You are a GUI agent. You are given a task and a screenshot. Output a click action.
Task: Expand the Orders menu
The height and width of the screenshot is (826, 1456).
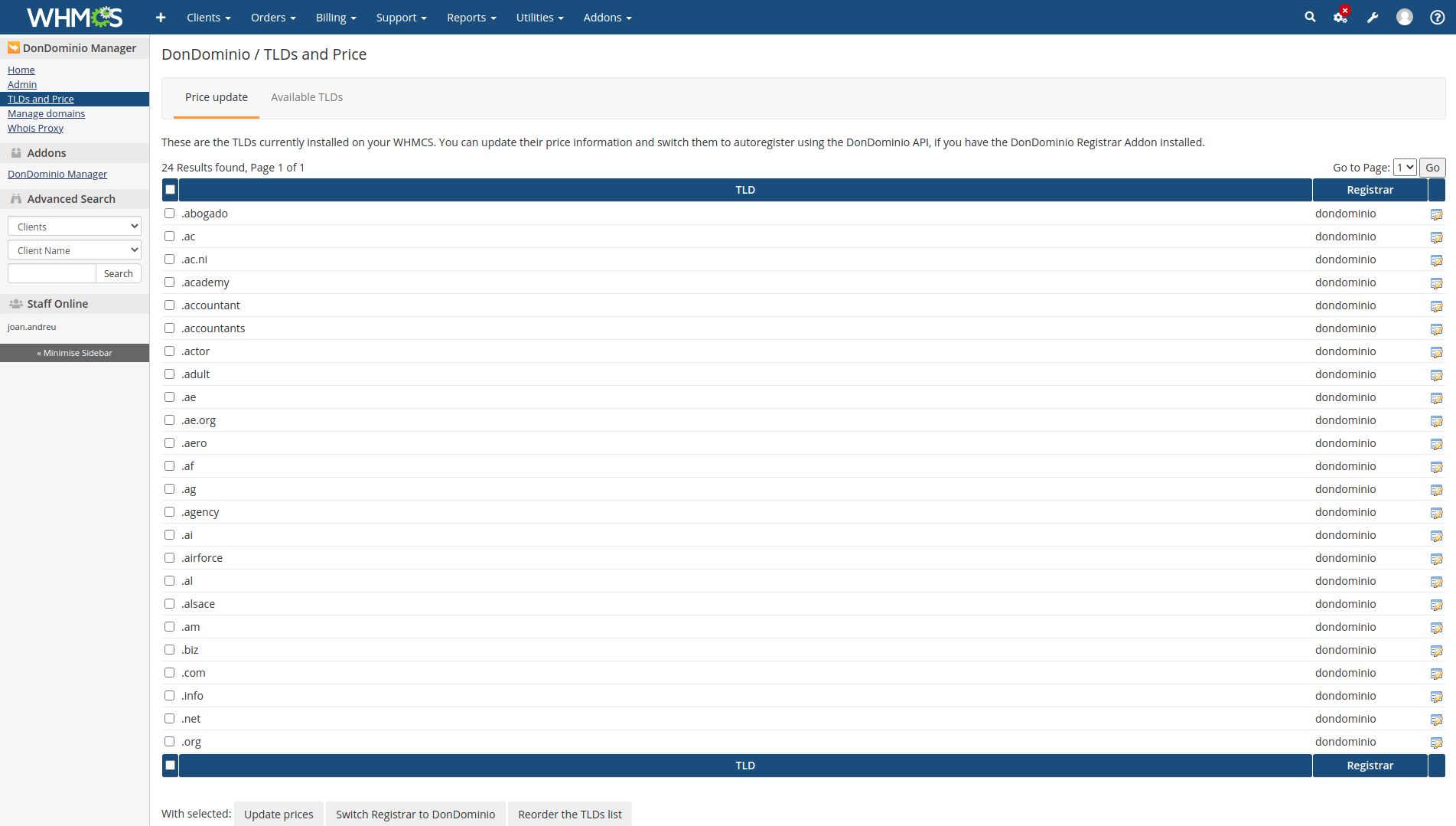[273, 17]
